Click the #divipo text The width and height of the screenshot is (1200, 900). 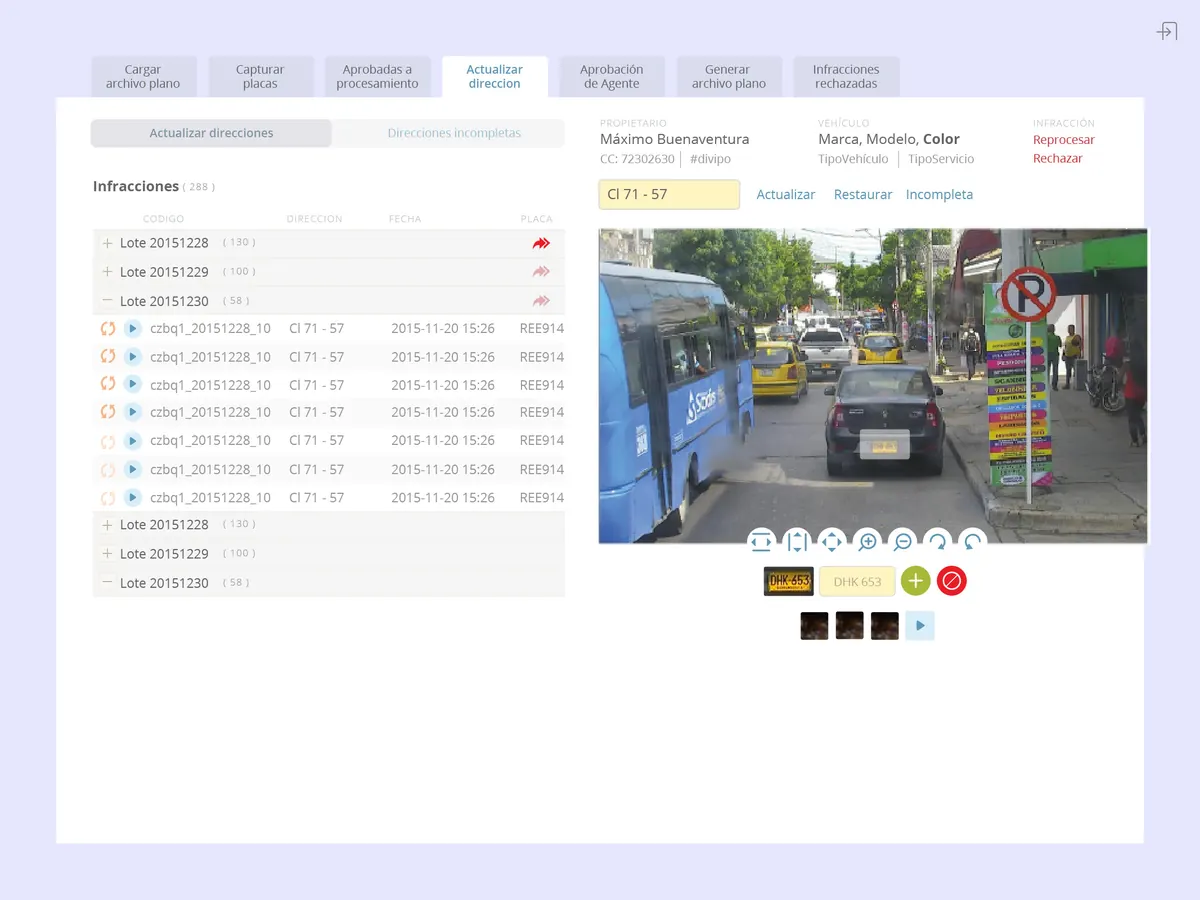point(709,160)
